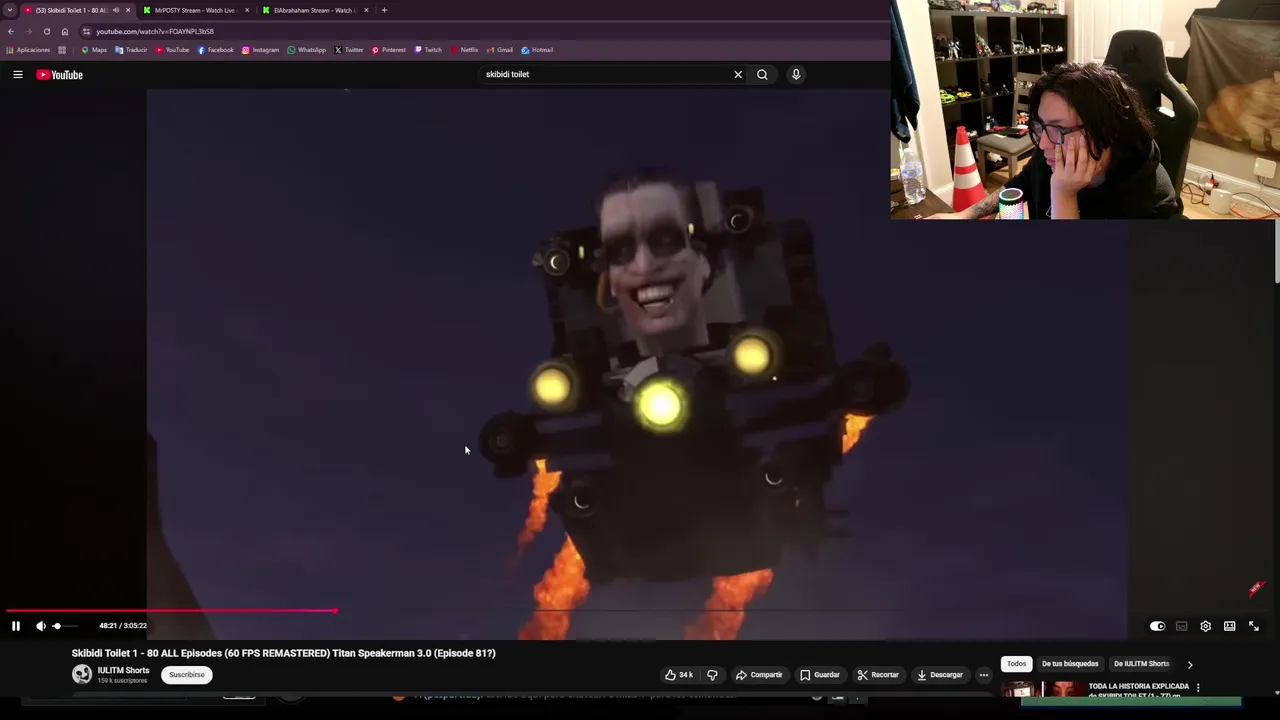This screenshot has height=720, width=1280.
Task: Open Recortar clip tool
Action: pos(878,675)
